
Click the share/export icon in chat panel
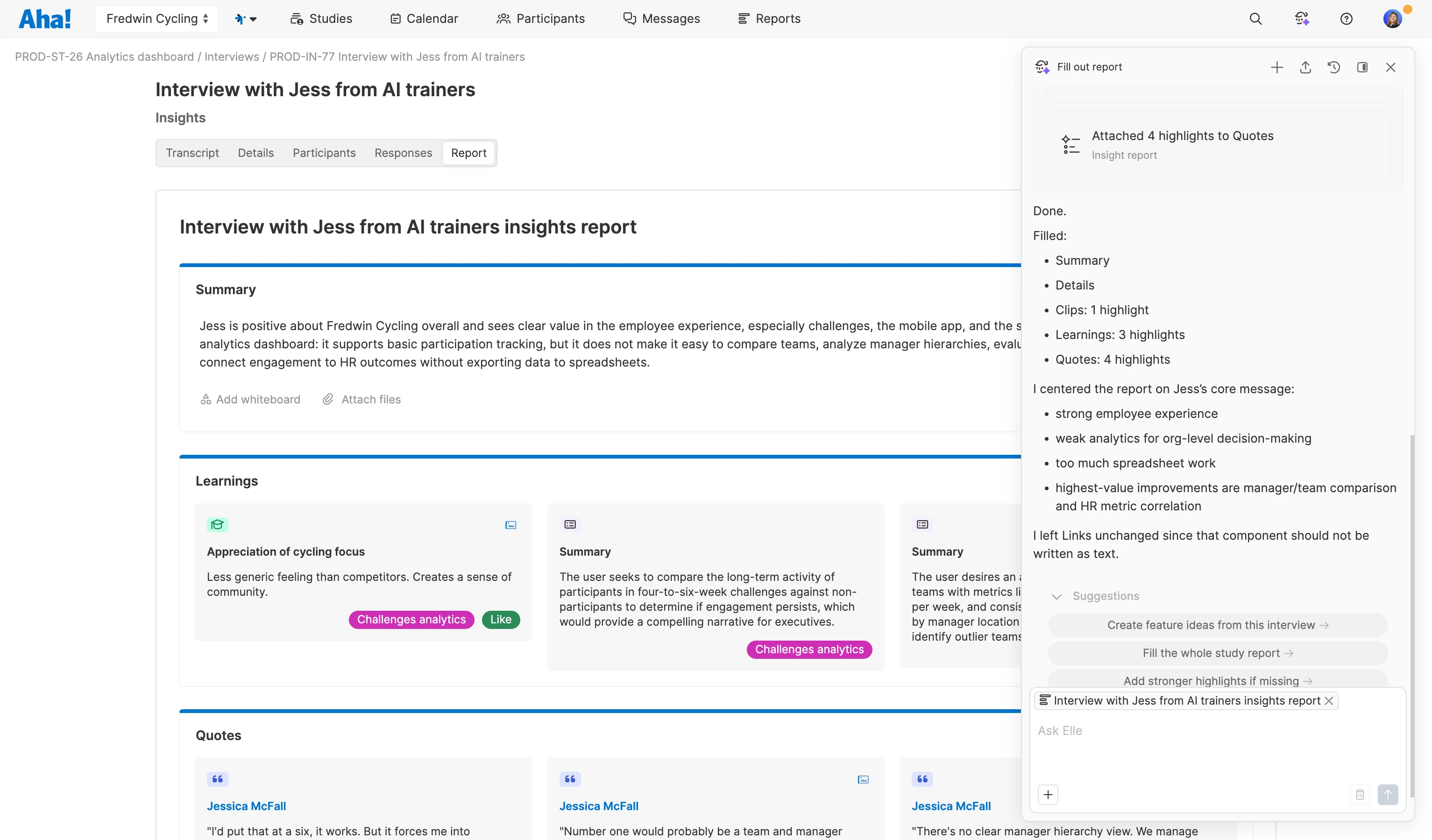1305,67
